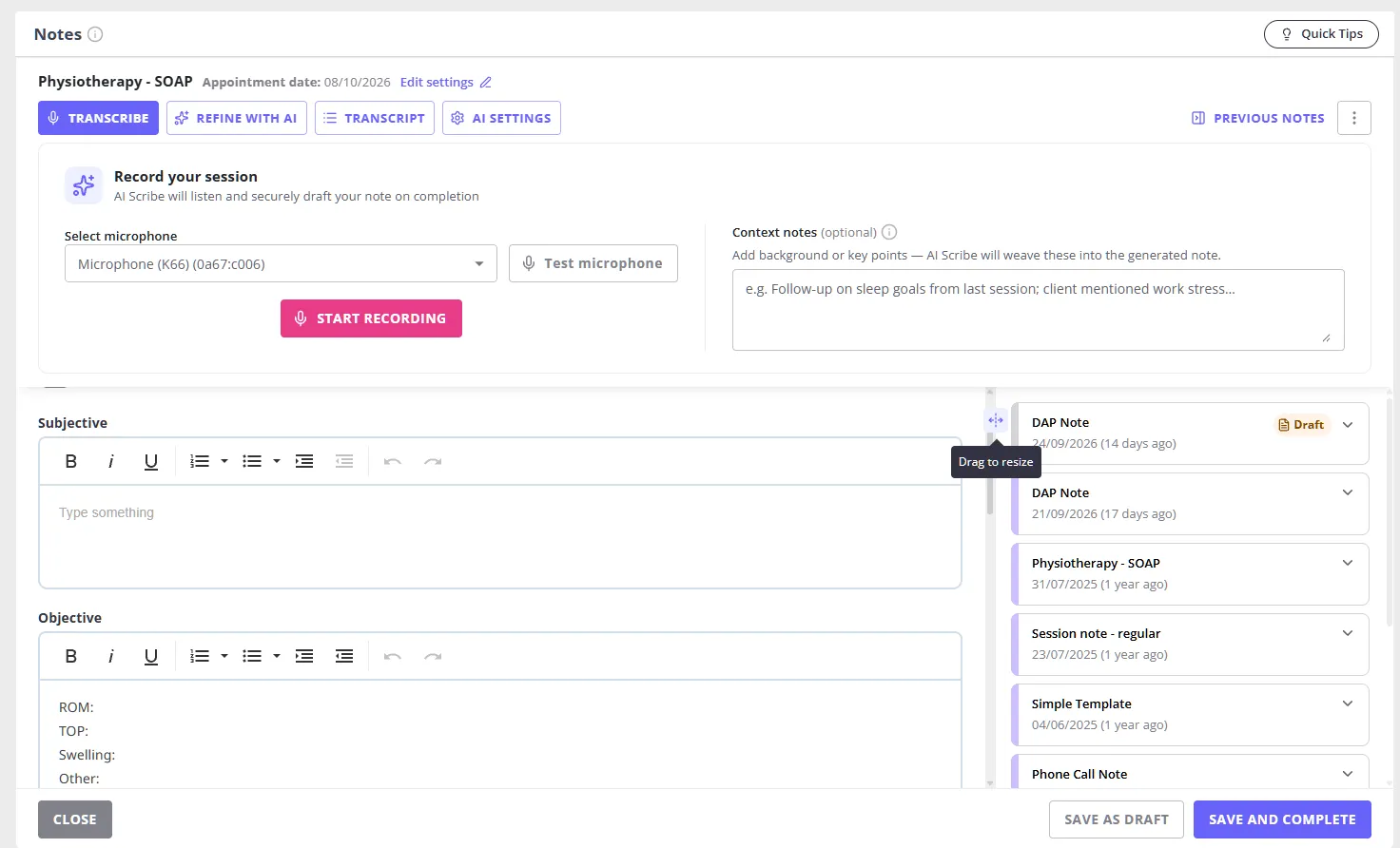The width and height of the screenshot is (1400, 848).
Task: Click Bold in the Objective editor toolbar
Action: click(70, 656)
